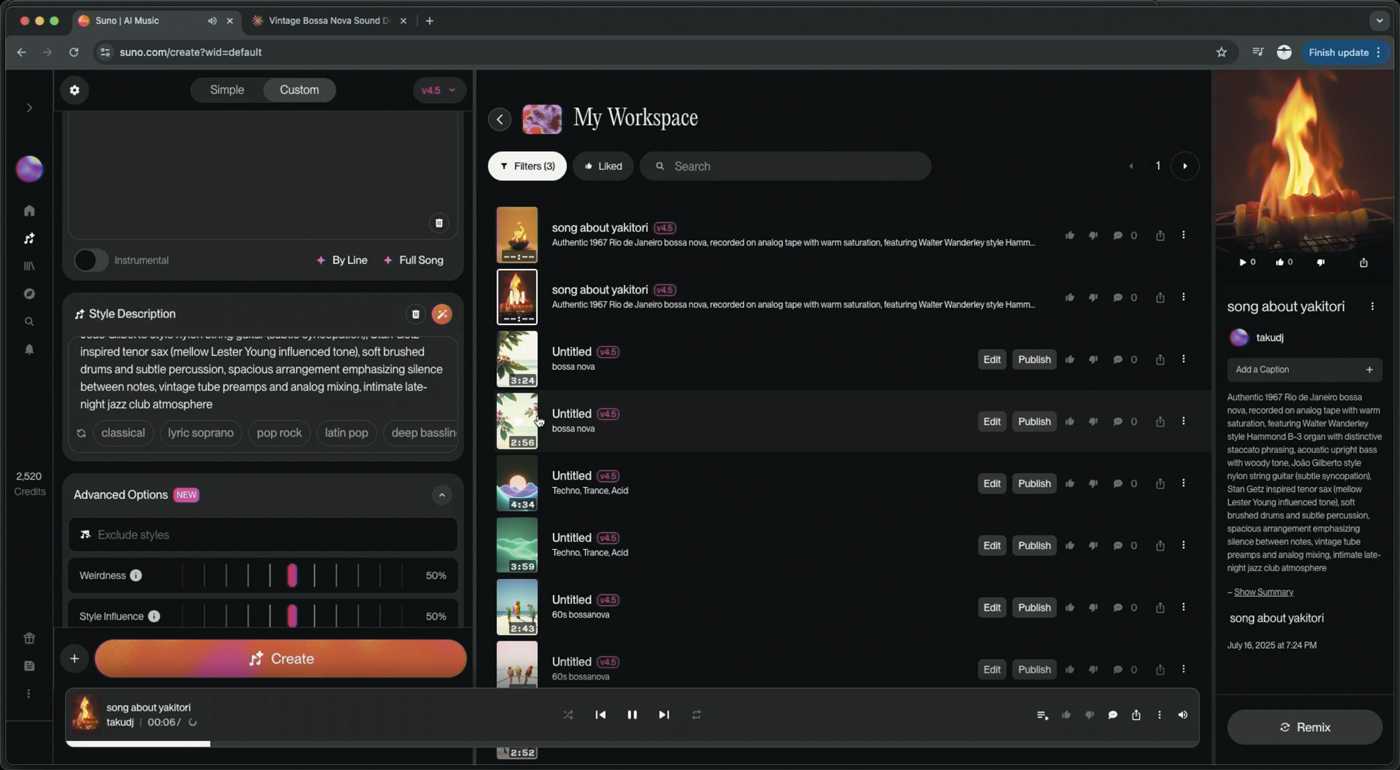Click the shuffle icon in player bar
The image size is (1400, 770).
pyautogui.click(x=568, y=715)
